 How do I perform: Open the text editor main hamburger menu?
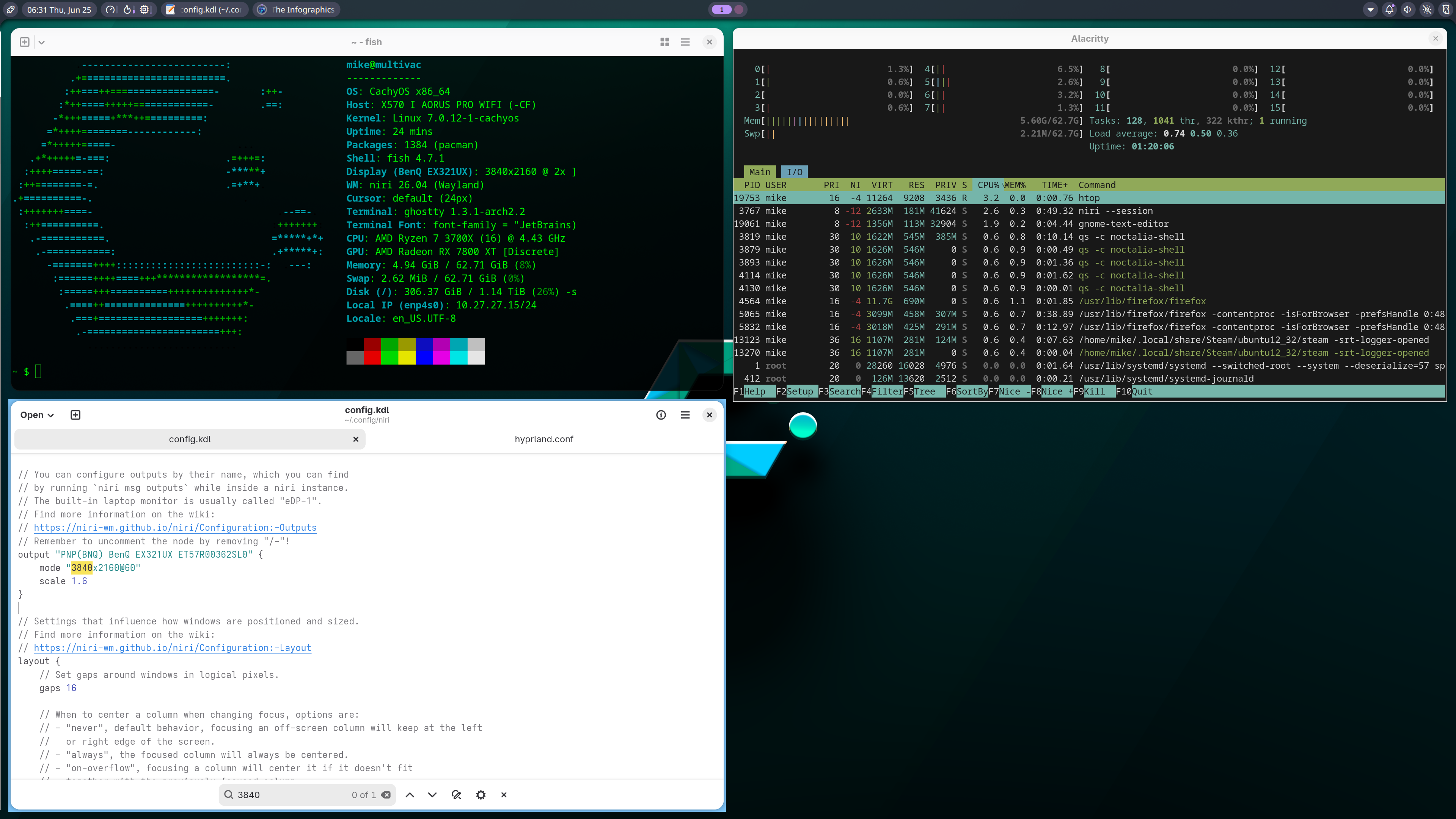(x=685, y=415)
